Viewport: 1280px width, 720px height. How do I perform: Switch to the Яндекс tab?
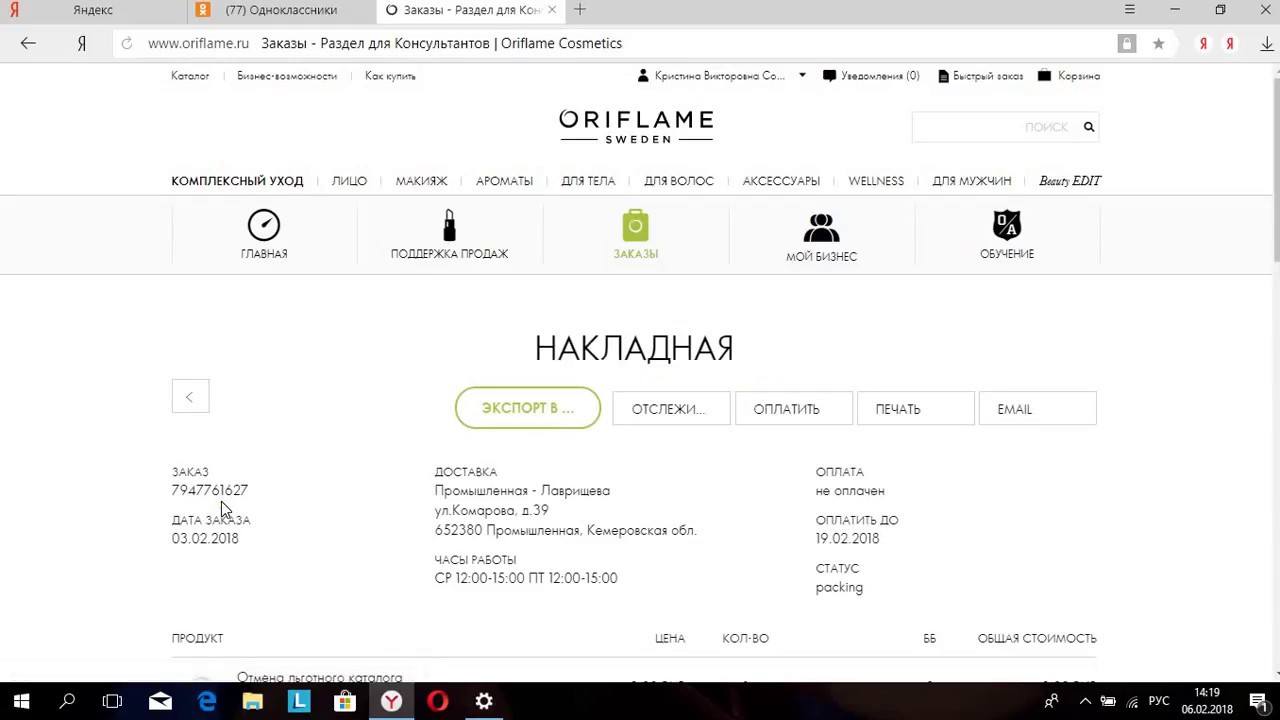click(92, 10)
